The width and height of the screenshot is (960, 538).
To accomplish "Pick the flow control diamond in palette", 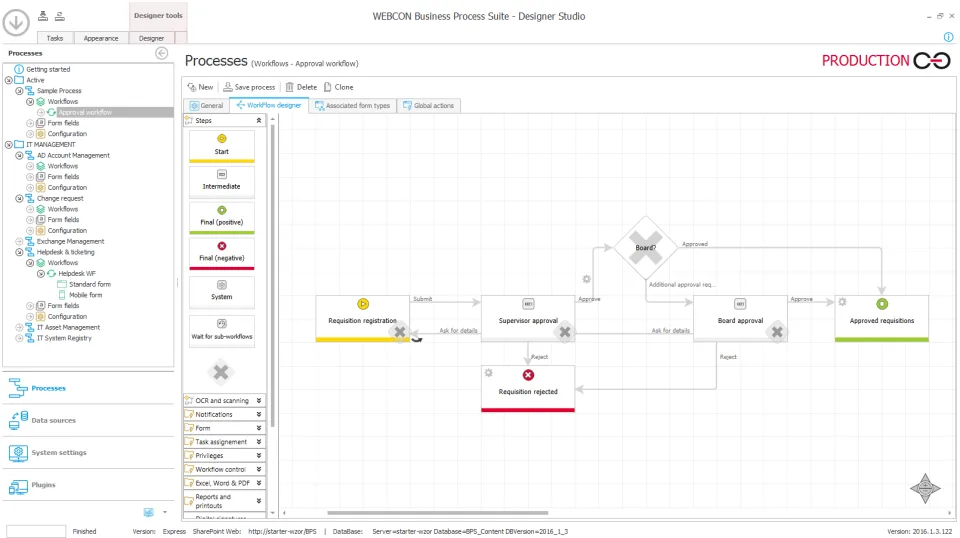I will point(221,372).
